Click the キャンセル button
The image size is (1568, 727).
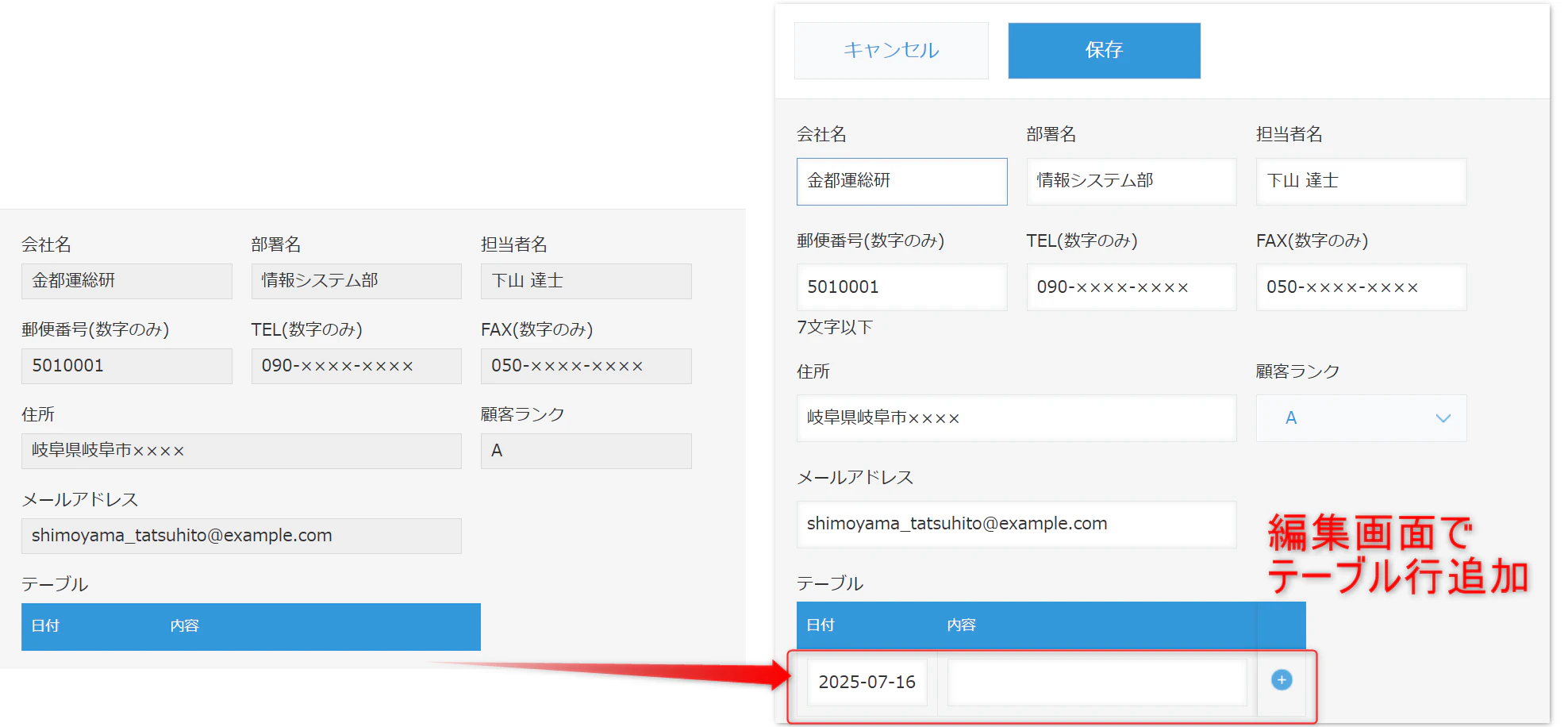click(x=891, y=50)
